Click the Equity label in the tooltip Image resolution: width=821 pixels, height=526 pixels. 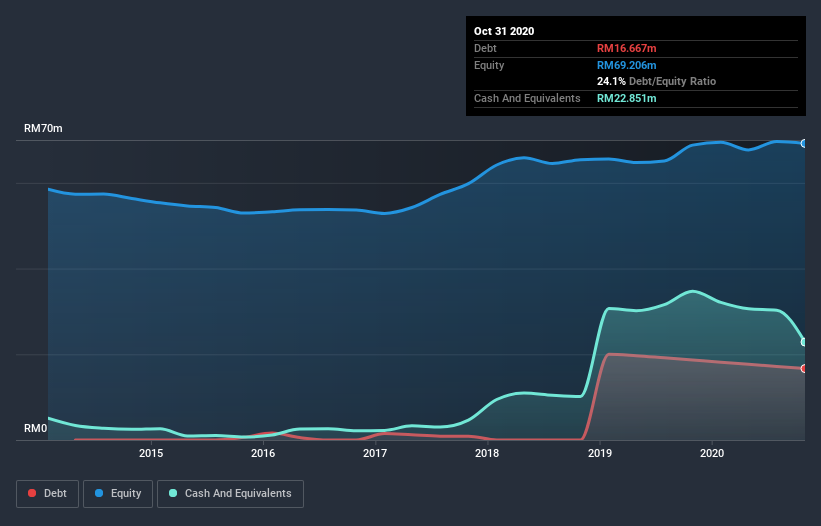[x=489, y=65]
